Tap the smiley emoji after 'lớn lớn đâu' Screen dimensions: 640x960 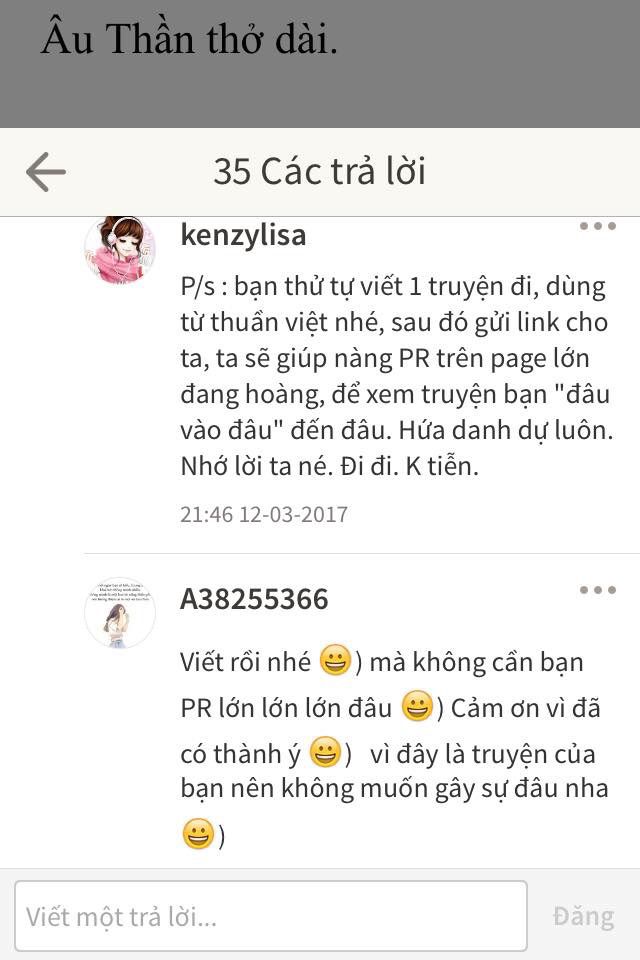pos(417,706)
